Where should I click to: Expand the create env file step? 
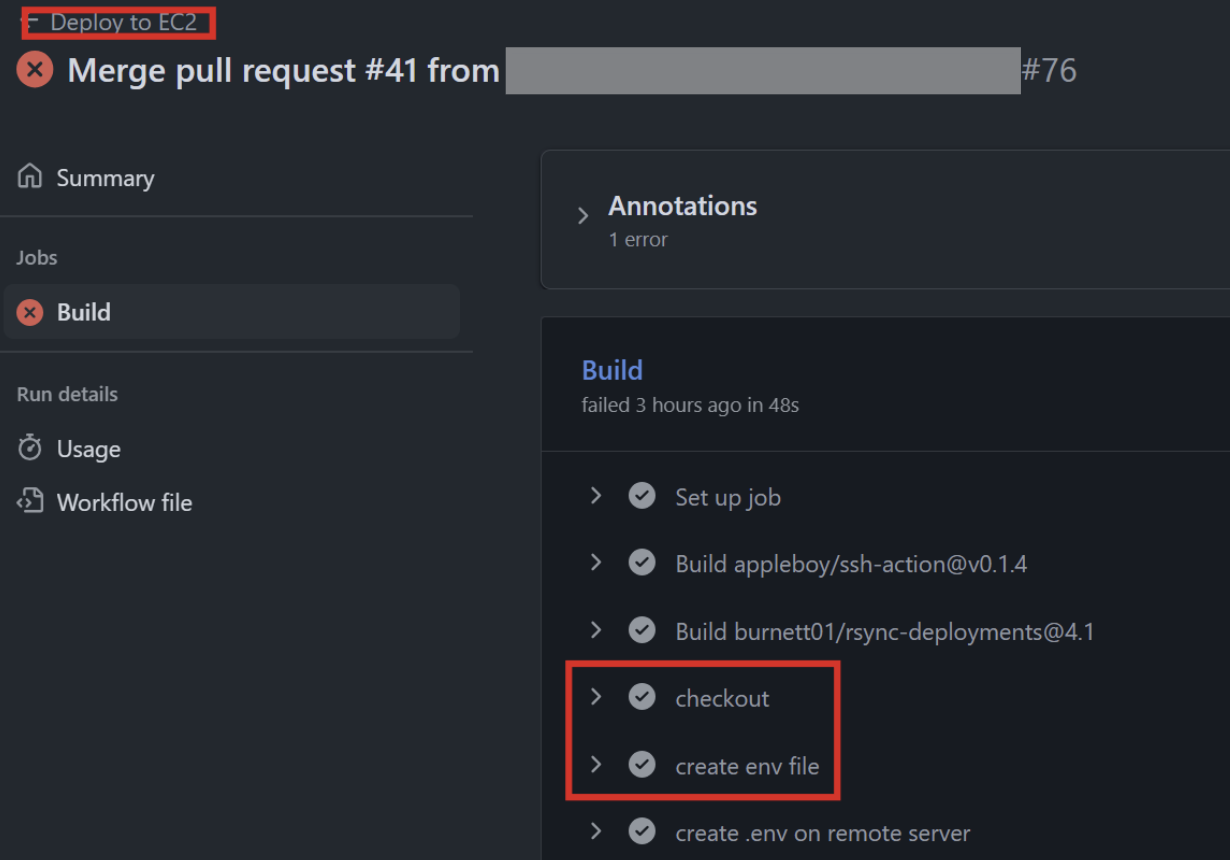point(596,765)
